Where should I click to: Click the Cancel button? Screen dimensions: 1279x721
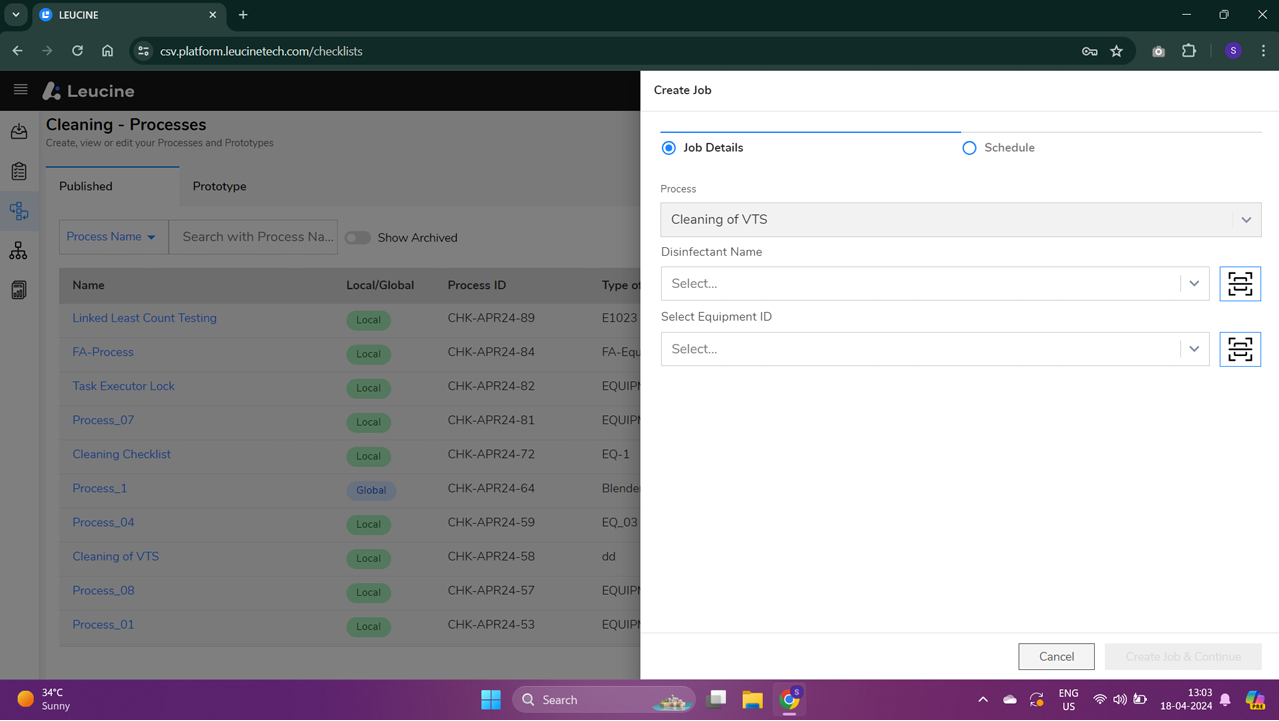click(1056, 657)
